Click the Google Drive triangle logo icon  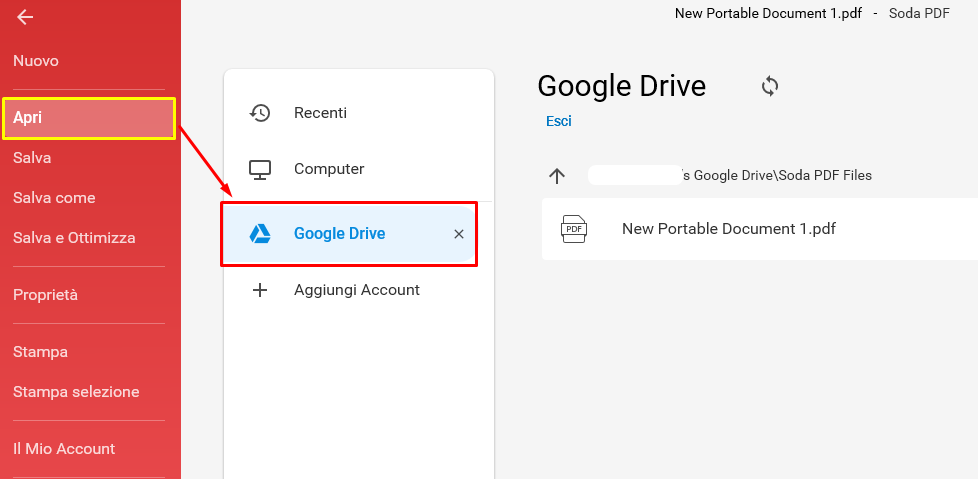tap(259, 234)
